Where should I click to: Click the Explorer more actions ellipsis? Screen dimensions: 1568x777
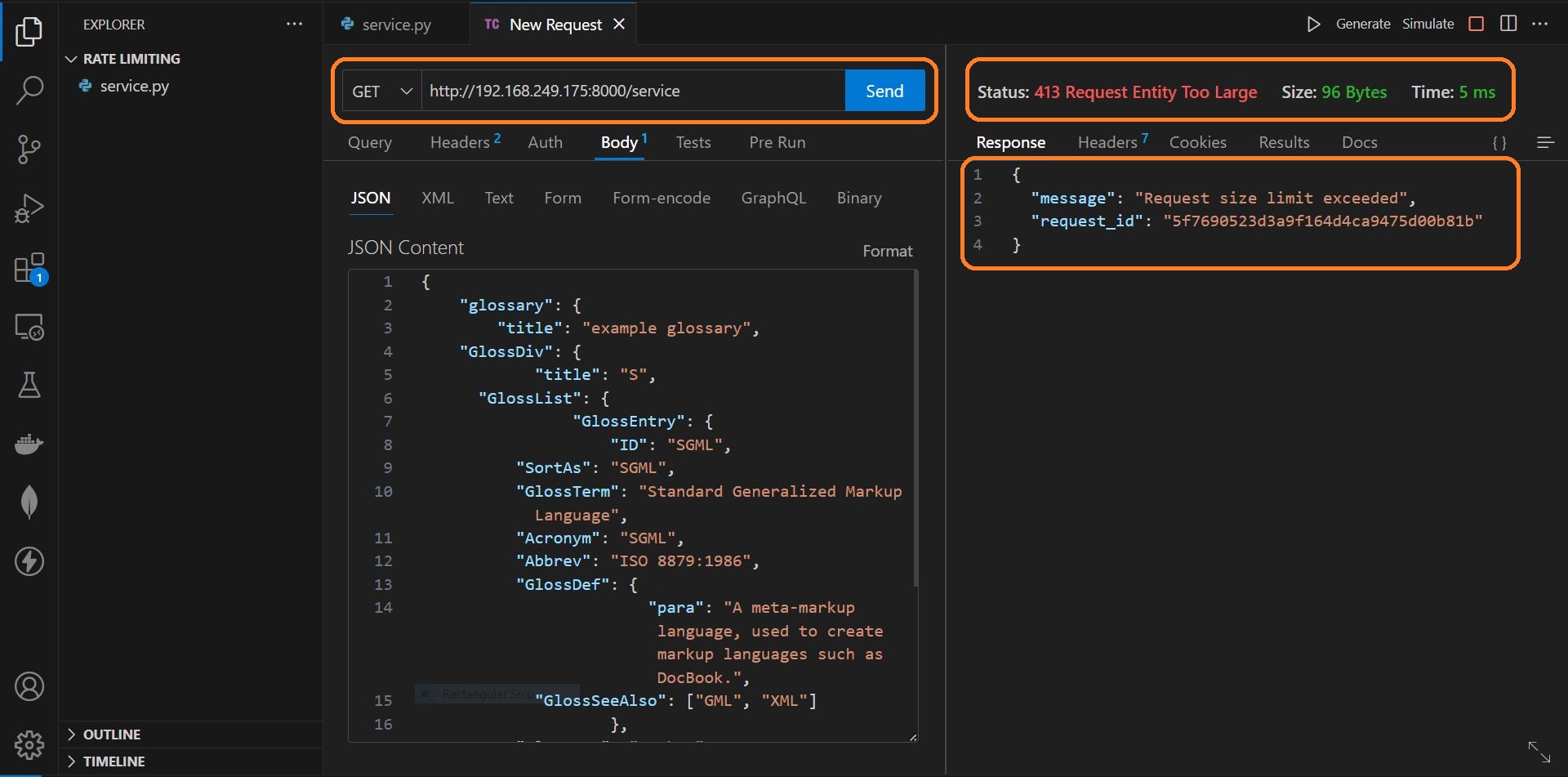294,25
